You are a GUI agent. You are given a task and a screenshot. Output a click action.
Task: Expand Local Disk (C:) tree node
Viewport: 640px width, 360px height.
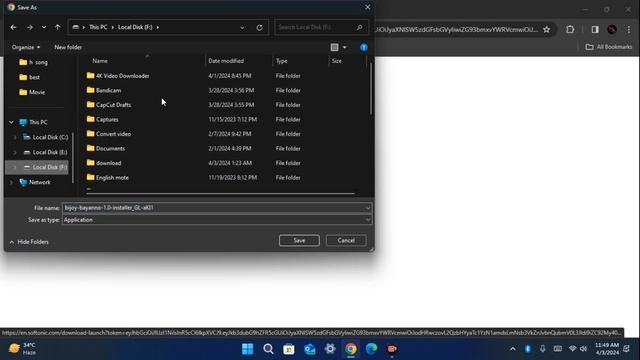[15, 138]
